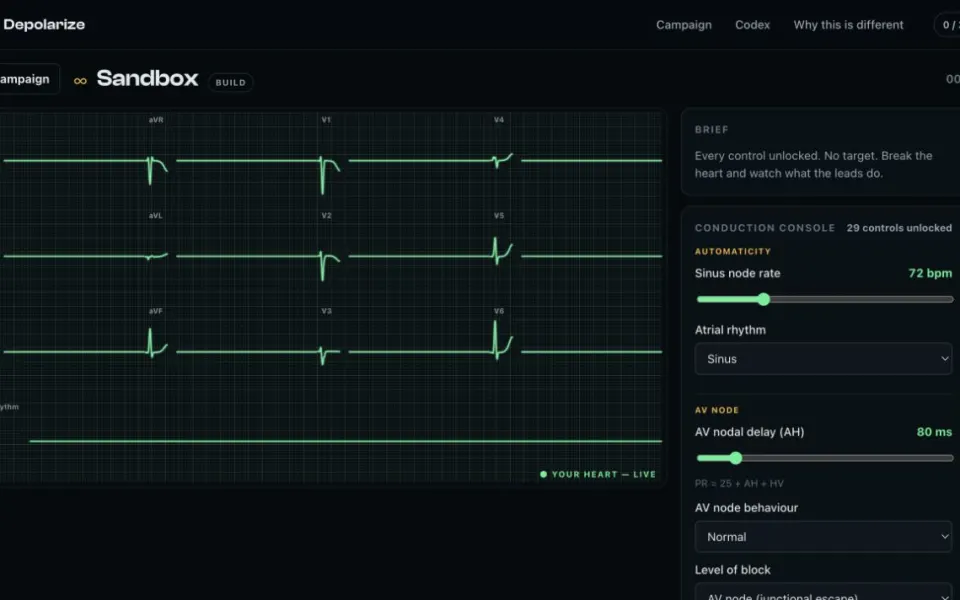The image size is (960, 600).
Task: Click the Sandbox title heading
Action: [147, 78]
